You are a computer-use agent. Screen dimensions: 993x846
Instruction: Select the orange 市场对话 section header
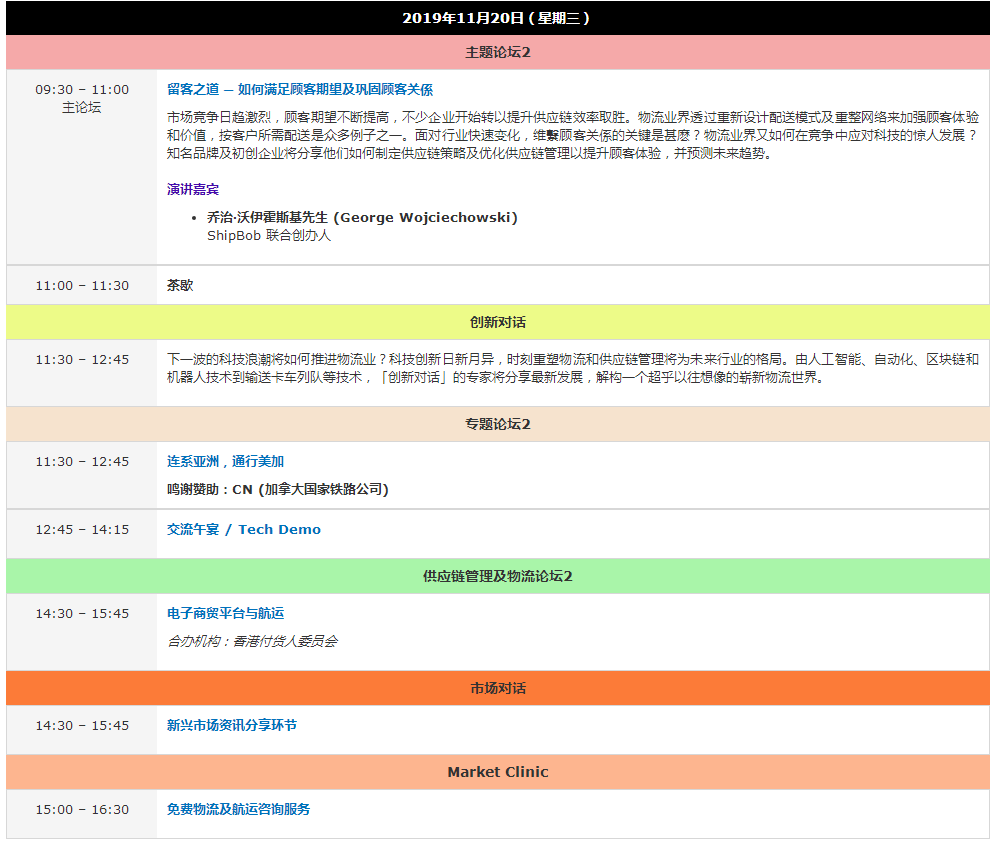(x=497, y=688)
